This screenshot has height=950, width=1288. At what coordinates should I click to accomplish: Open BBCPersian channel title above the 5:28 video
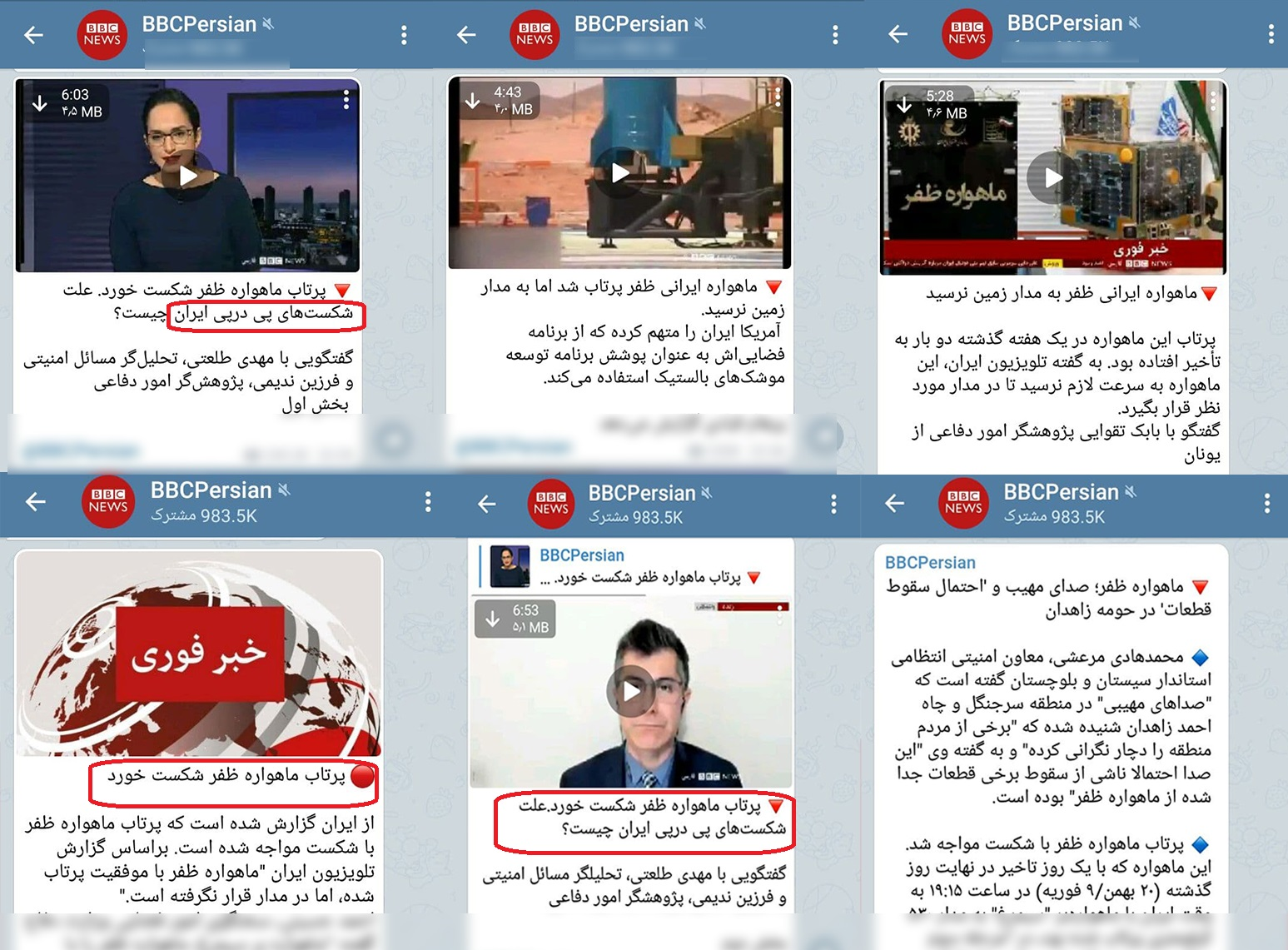tap(1065, 23)
